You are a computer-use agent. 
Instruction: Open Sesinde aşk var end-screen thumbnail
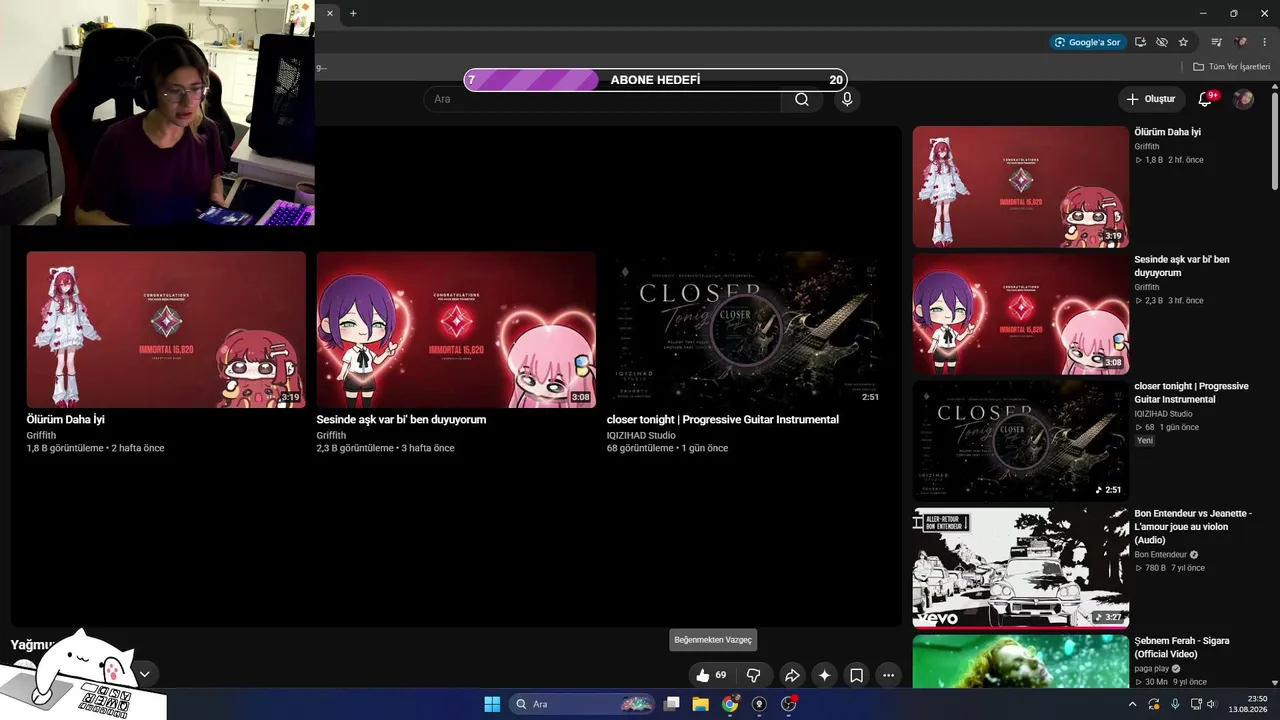(x=456, y=329)
